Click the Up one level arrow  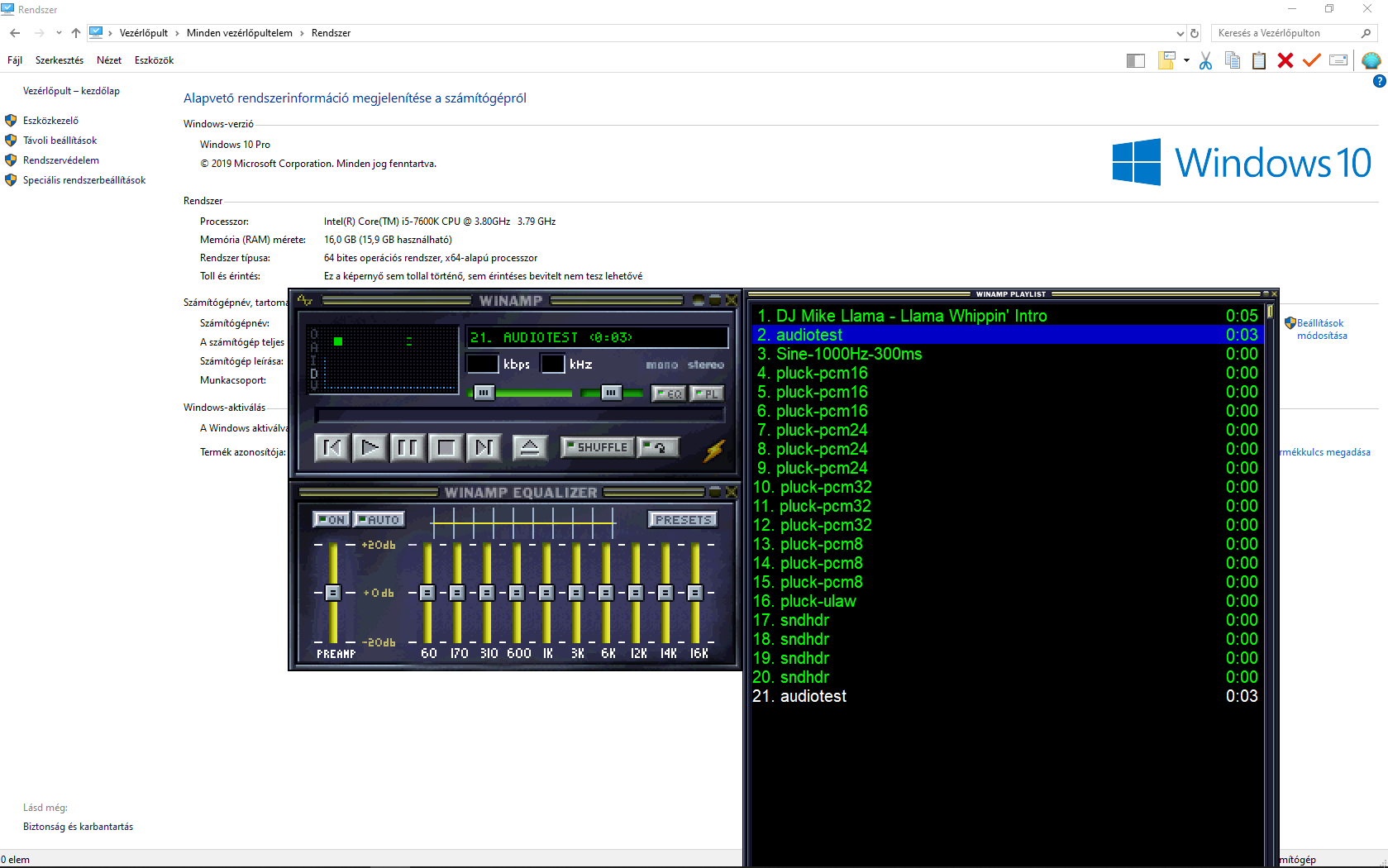[76, 33]
